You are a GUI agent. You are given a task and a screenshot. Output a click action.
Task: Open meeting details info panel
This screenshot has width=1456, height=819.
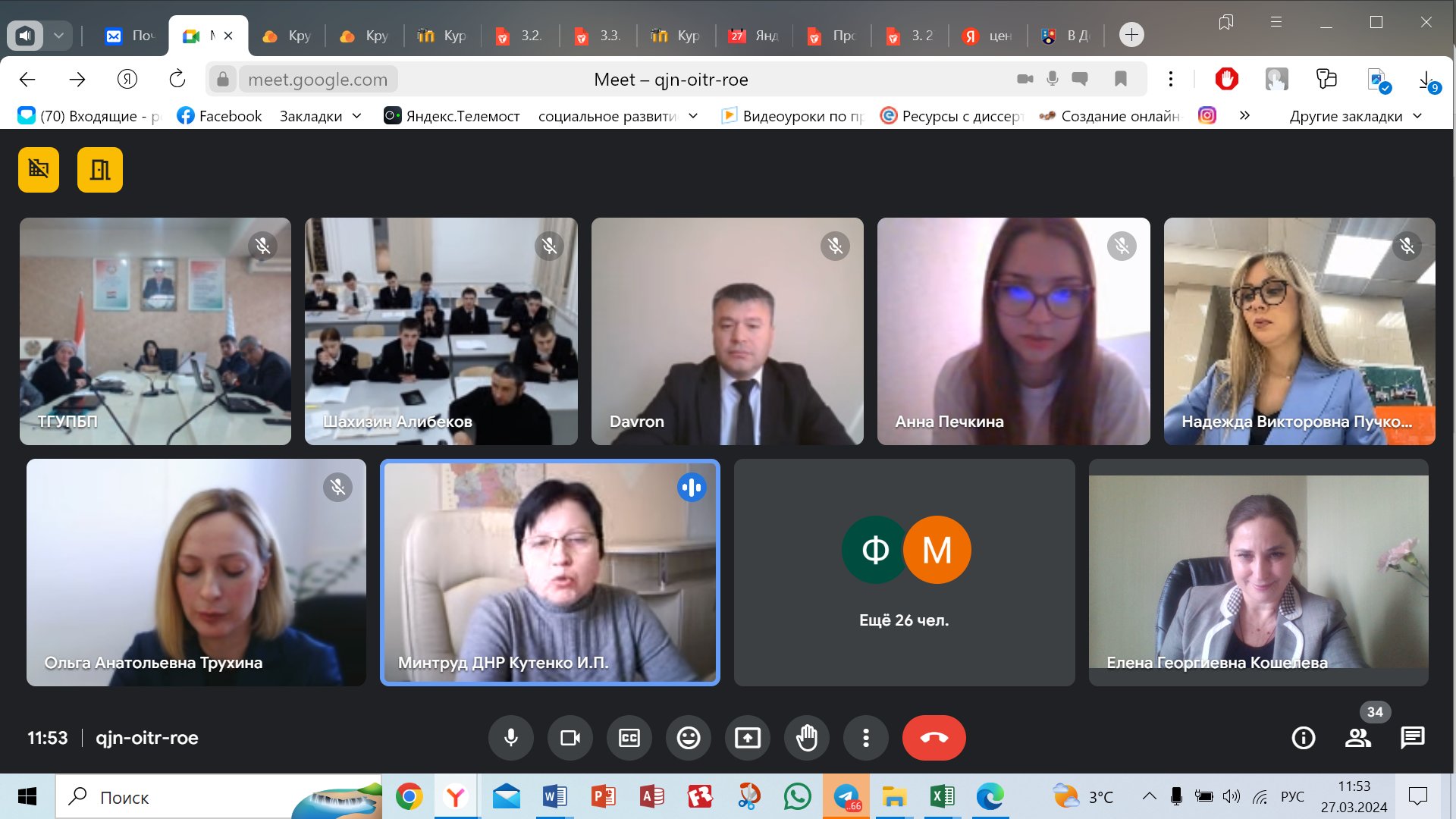[x=1303, y=738]
